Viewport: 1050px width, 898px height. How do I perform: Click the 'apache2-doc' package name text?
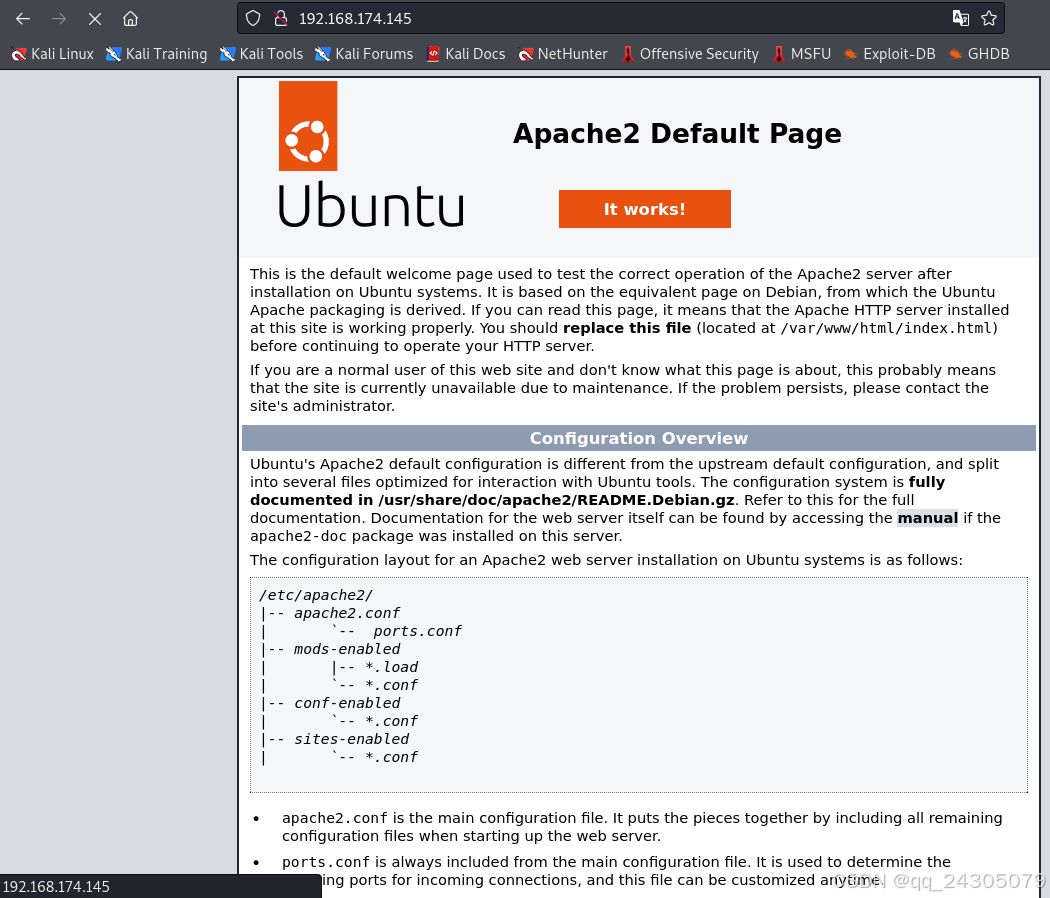tap(299, 536)
